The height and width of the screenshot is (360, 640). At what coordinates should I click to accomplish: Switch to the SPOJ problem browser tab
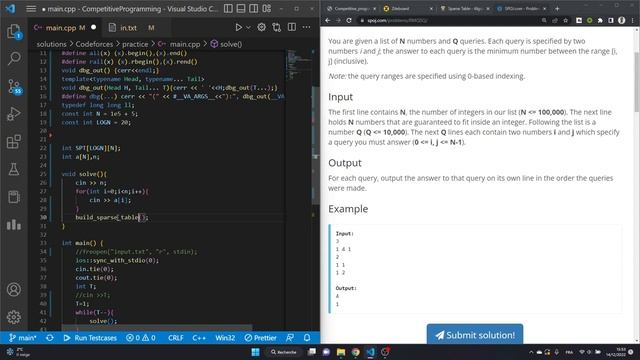coord(521,8)
